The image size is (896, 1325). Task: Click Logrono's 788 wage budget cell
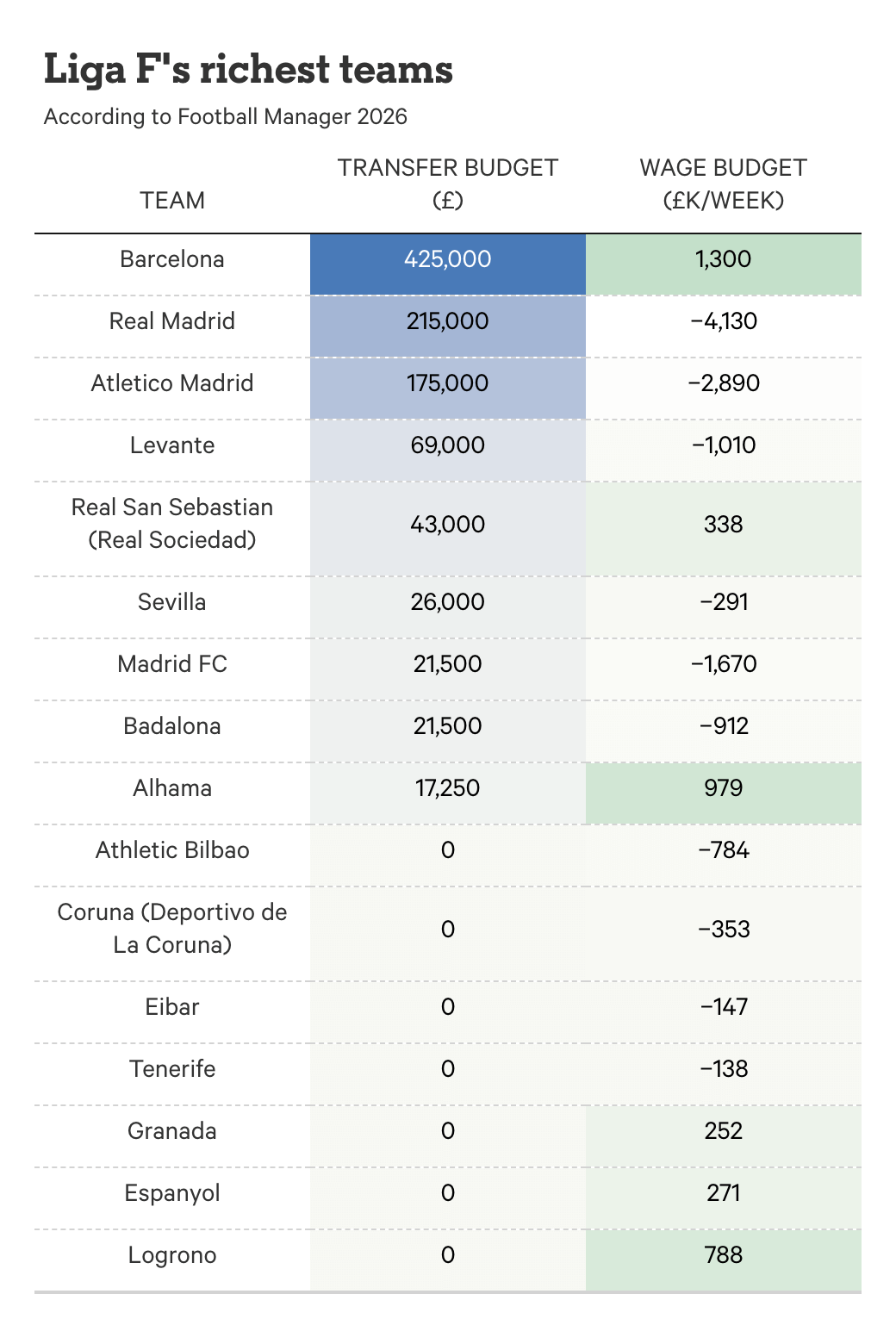click(723, 1255)
